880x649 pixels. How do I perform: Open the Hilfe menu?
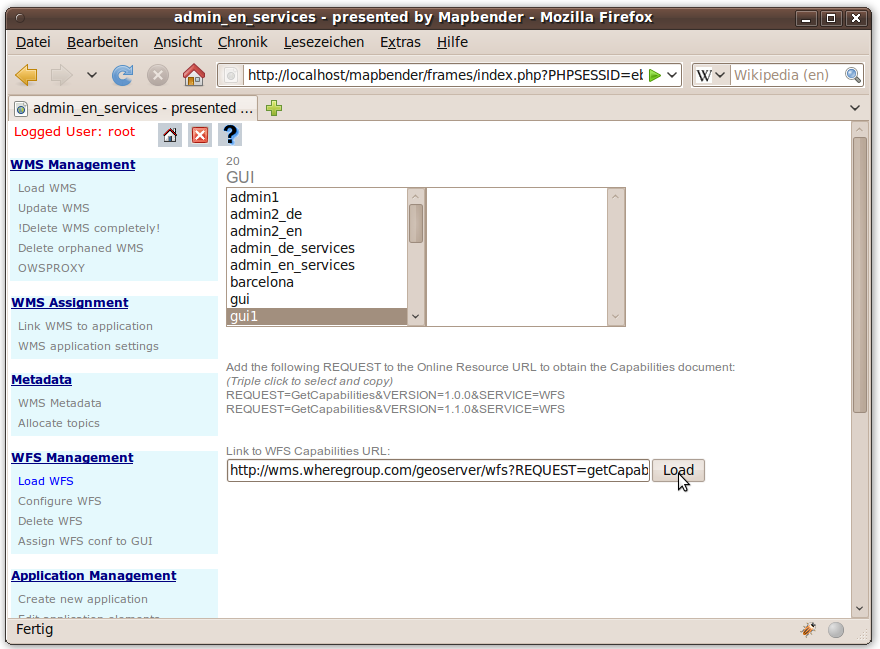[x=452, y=42]
